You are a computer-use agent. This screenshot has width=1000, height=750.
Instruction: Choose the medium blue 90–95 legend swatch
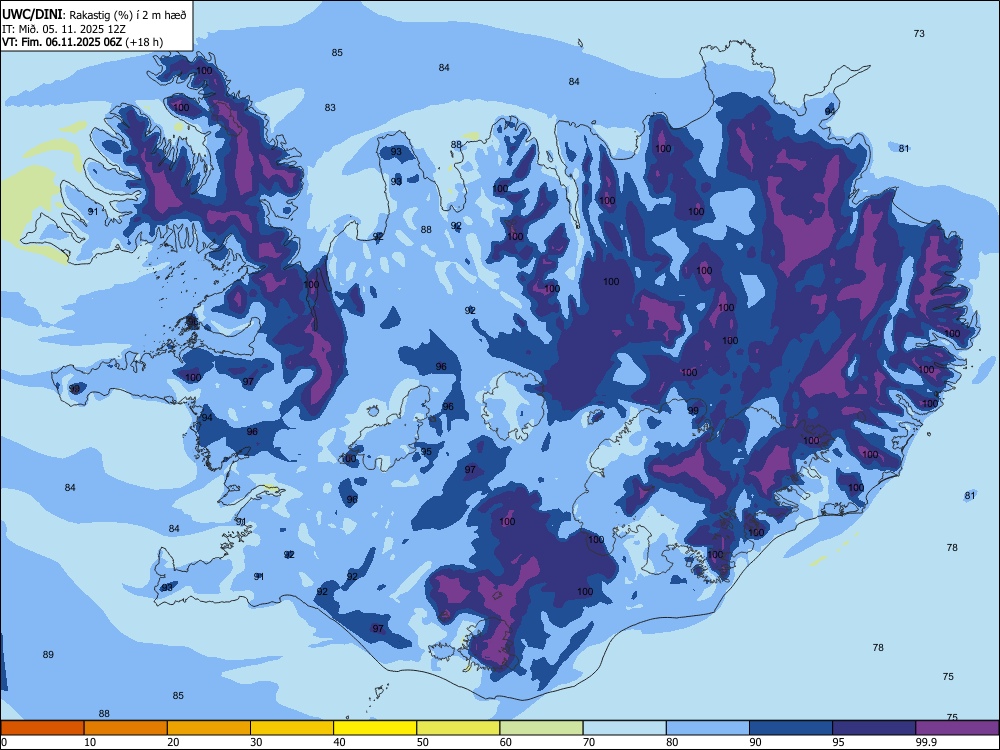click(x=791, y=728)
